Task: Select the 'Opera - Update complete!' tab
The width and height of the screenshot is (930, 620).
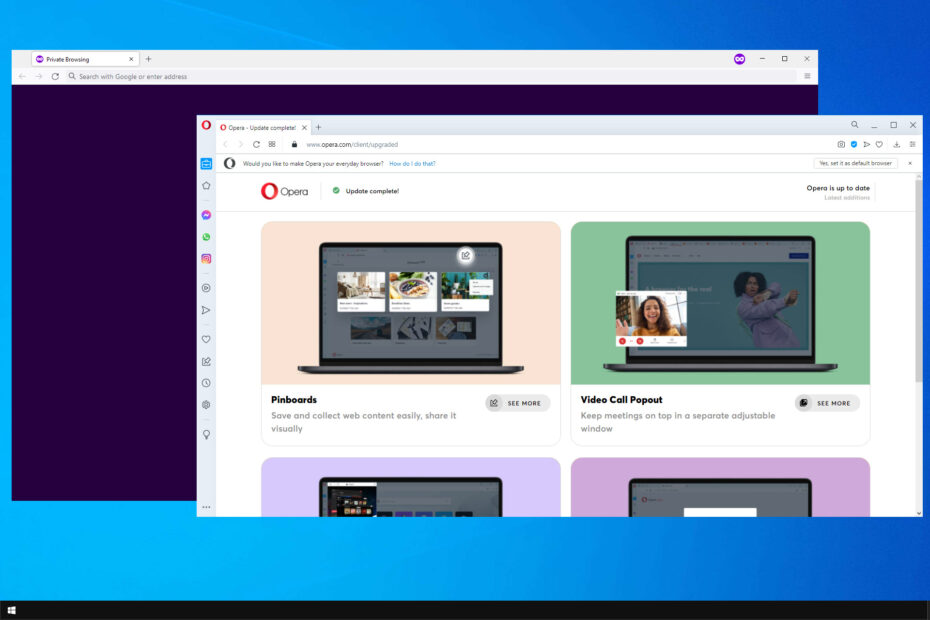Action: pyautogui.click(x=263, y=128)
